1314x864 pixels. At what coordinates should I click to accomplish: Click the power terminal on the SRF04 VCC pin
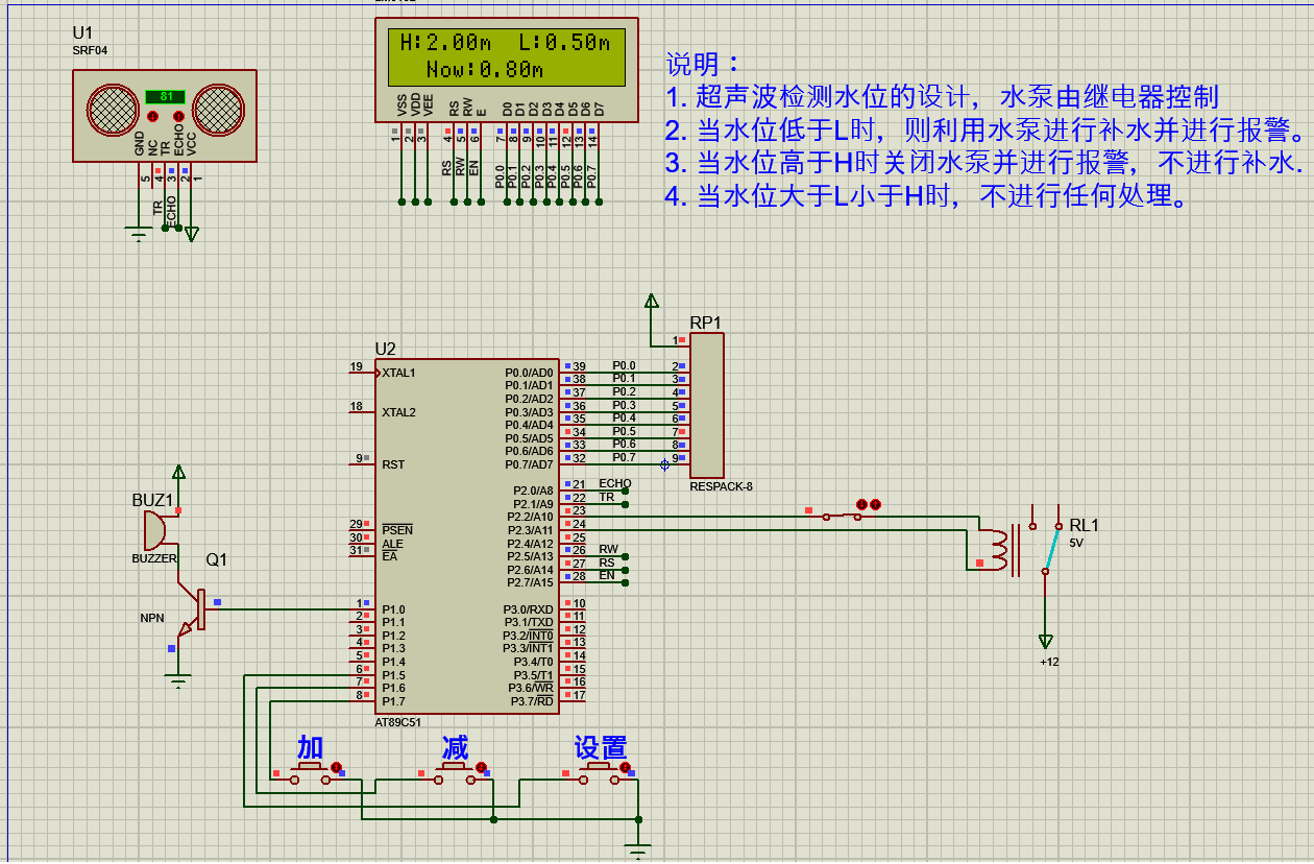tap(192, 234)
